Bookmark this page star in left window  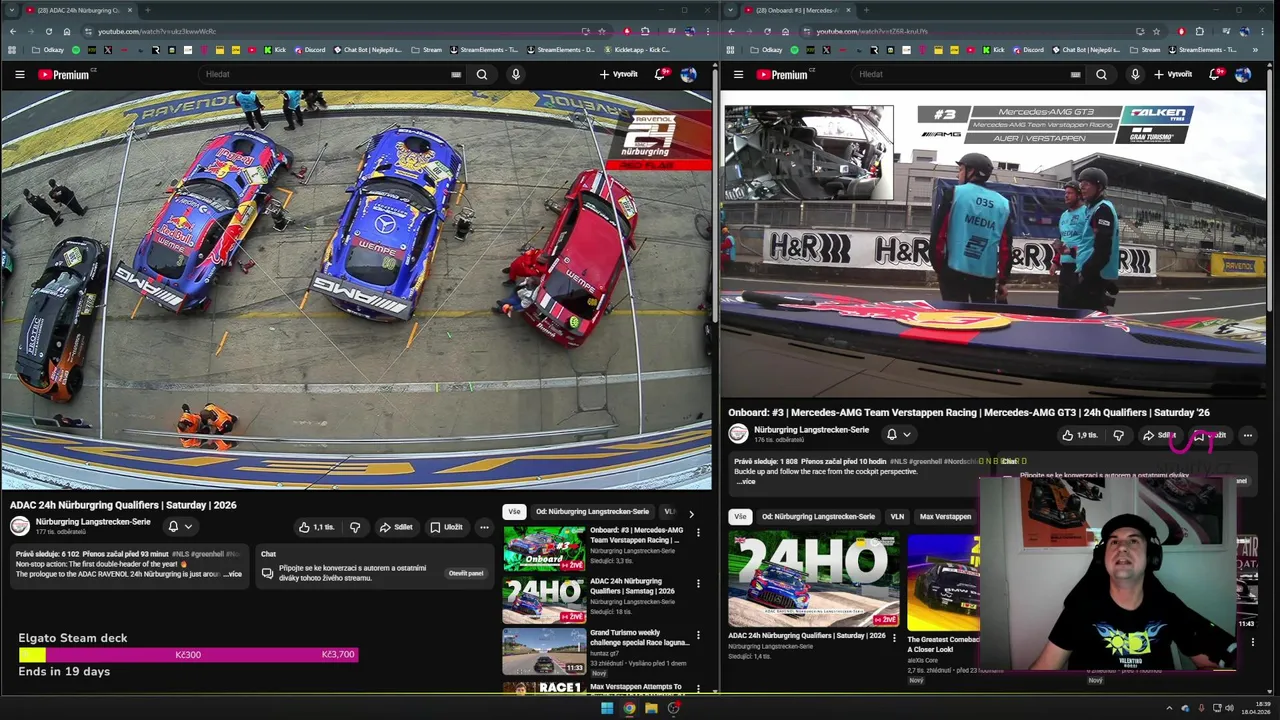coord(602,31)
